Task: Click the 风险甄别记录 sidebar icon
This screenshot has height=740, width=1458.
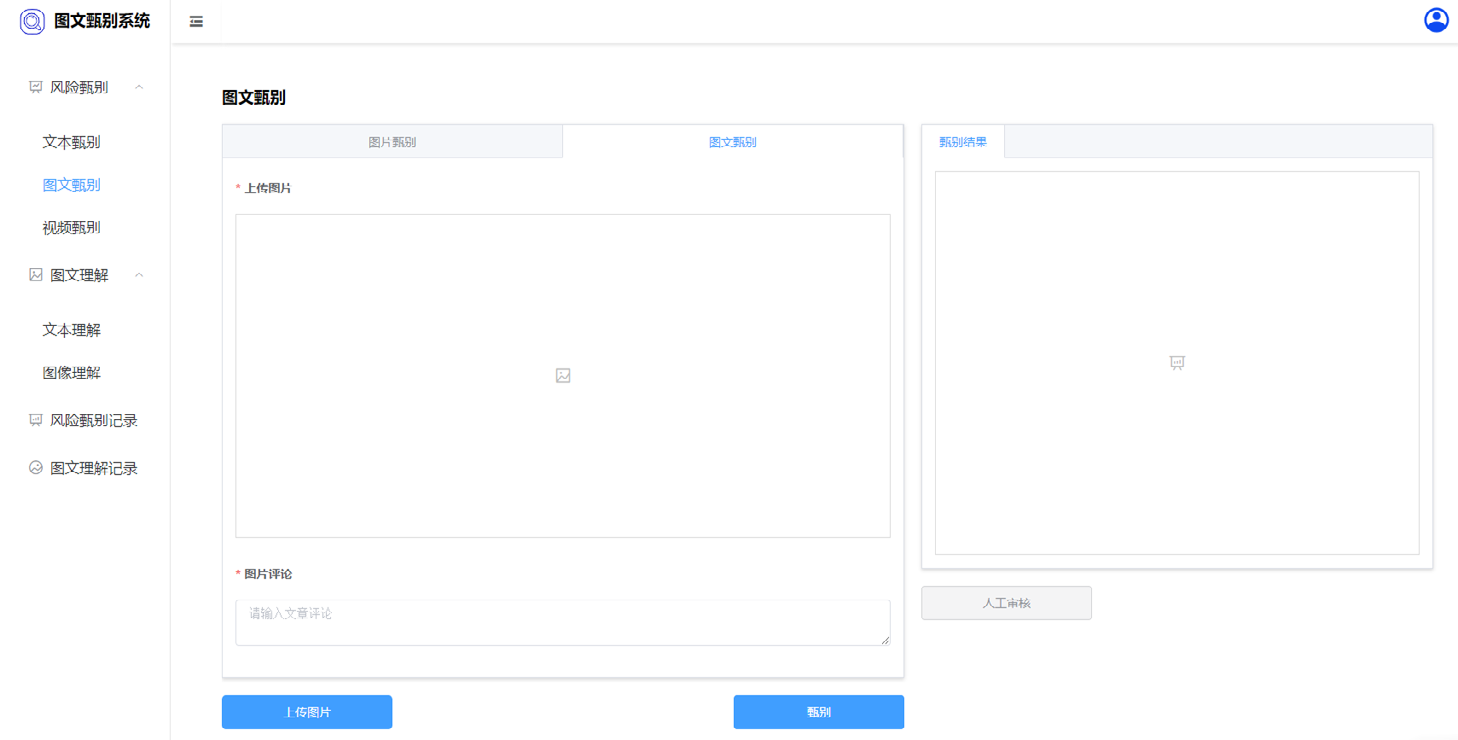Action: [36, 420]
